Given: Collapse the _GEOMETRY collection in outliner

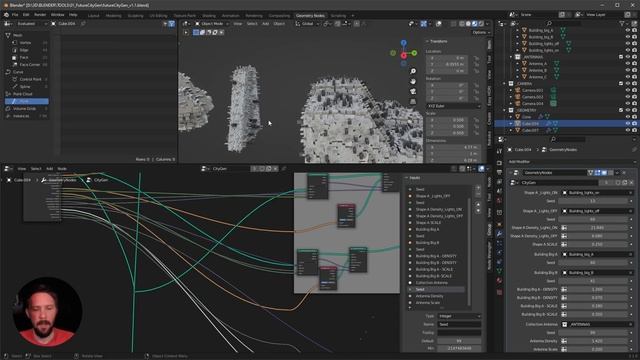Looking at the screenshot, I should coord(504,110).
